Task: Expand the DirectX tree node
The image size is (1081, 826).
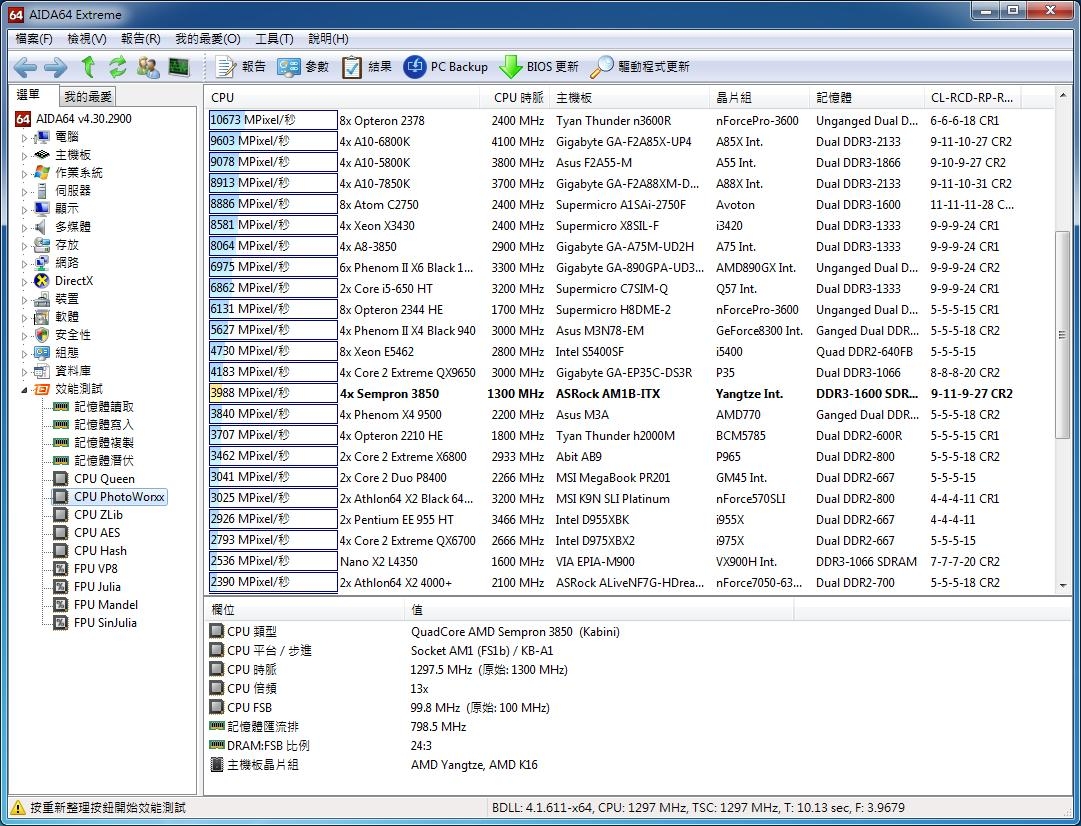Action: [x=25, y=281]
